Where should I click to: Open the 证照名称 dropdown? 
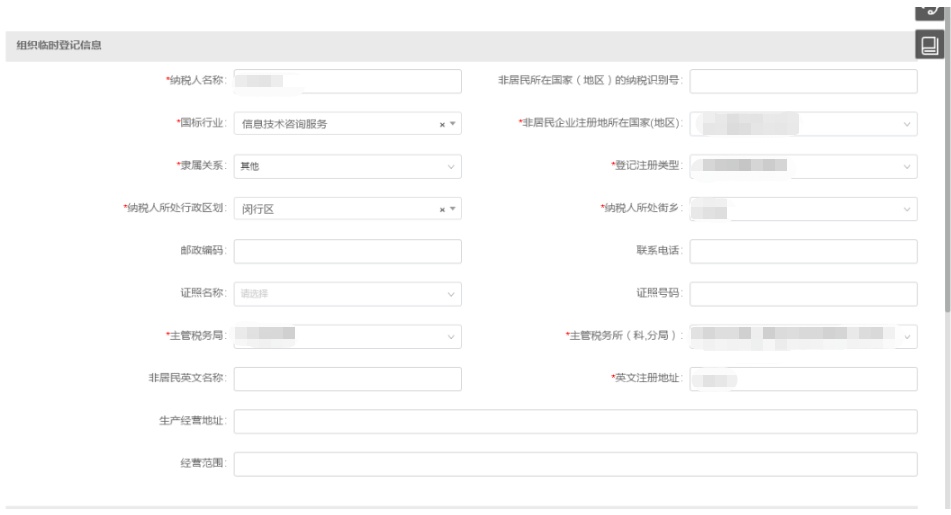click(451, 295)
